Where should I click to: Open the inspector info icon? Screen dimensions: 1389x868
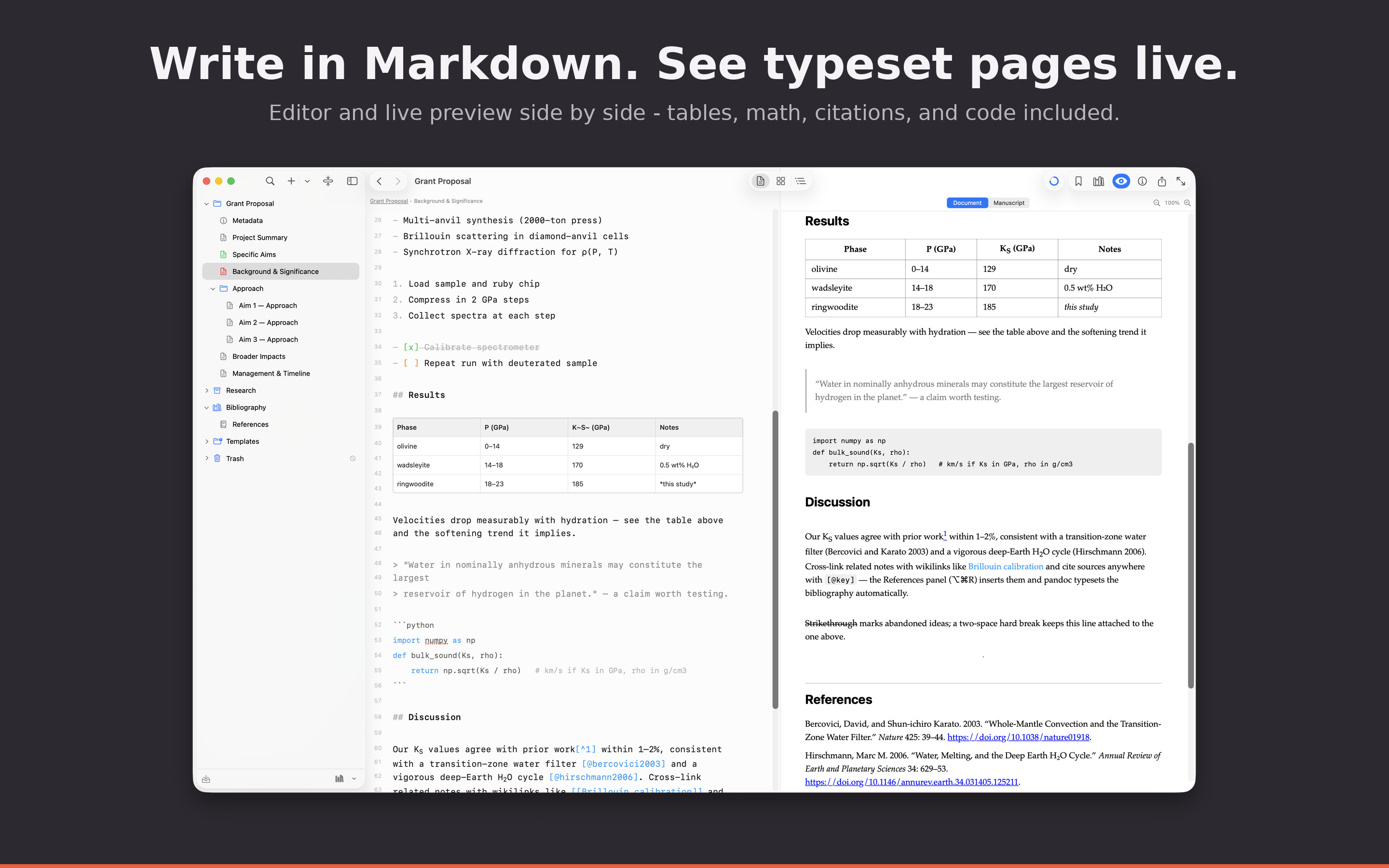pyautogui.click(x=1142, y=181)
